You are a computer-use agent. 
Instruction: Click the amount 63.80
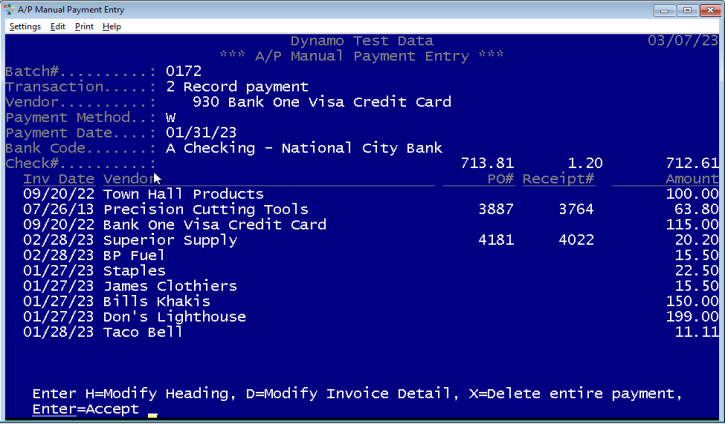(x=696, y=209)
